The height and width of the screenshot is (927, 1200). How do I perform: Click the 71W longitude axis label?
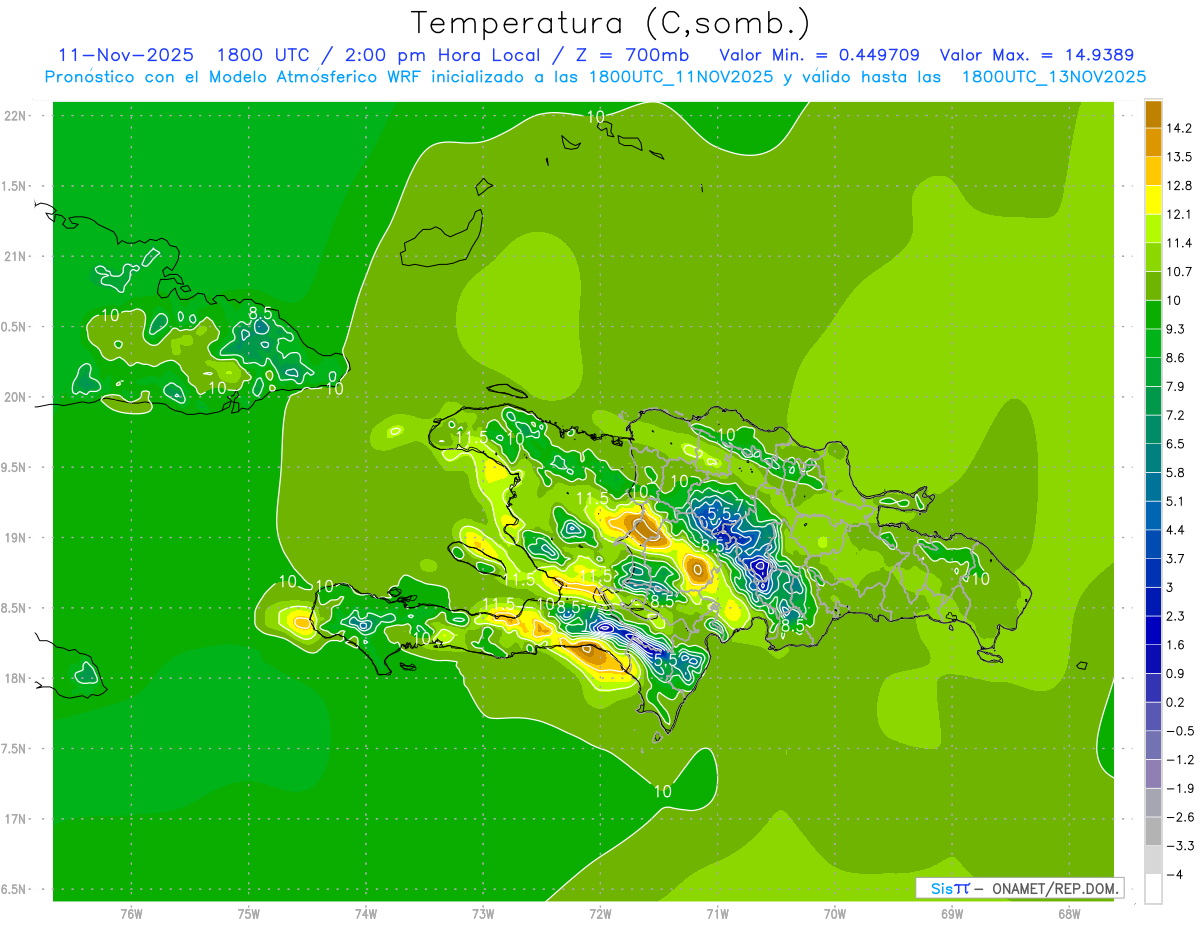point(717,914)
